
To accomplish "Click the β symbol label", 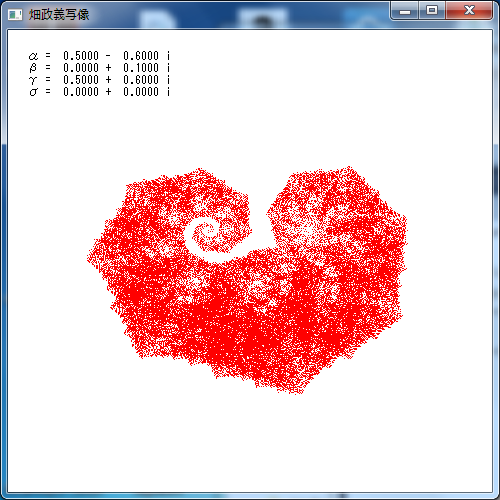I will 33,68.
